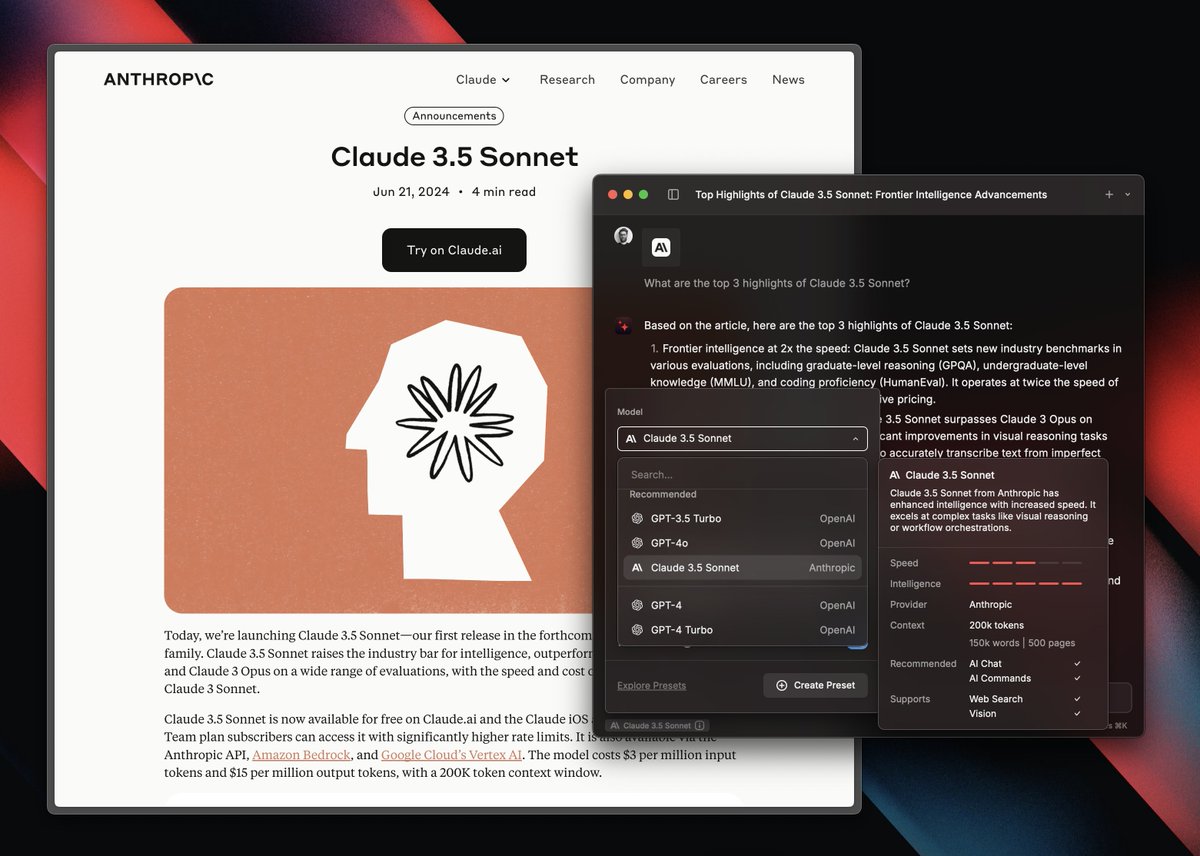Viewport: 1200px width, 856px height.
Task: Click the user avatar in chat
Action: 623,236
